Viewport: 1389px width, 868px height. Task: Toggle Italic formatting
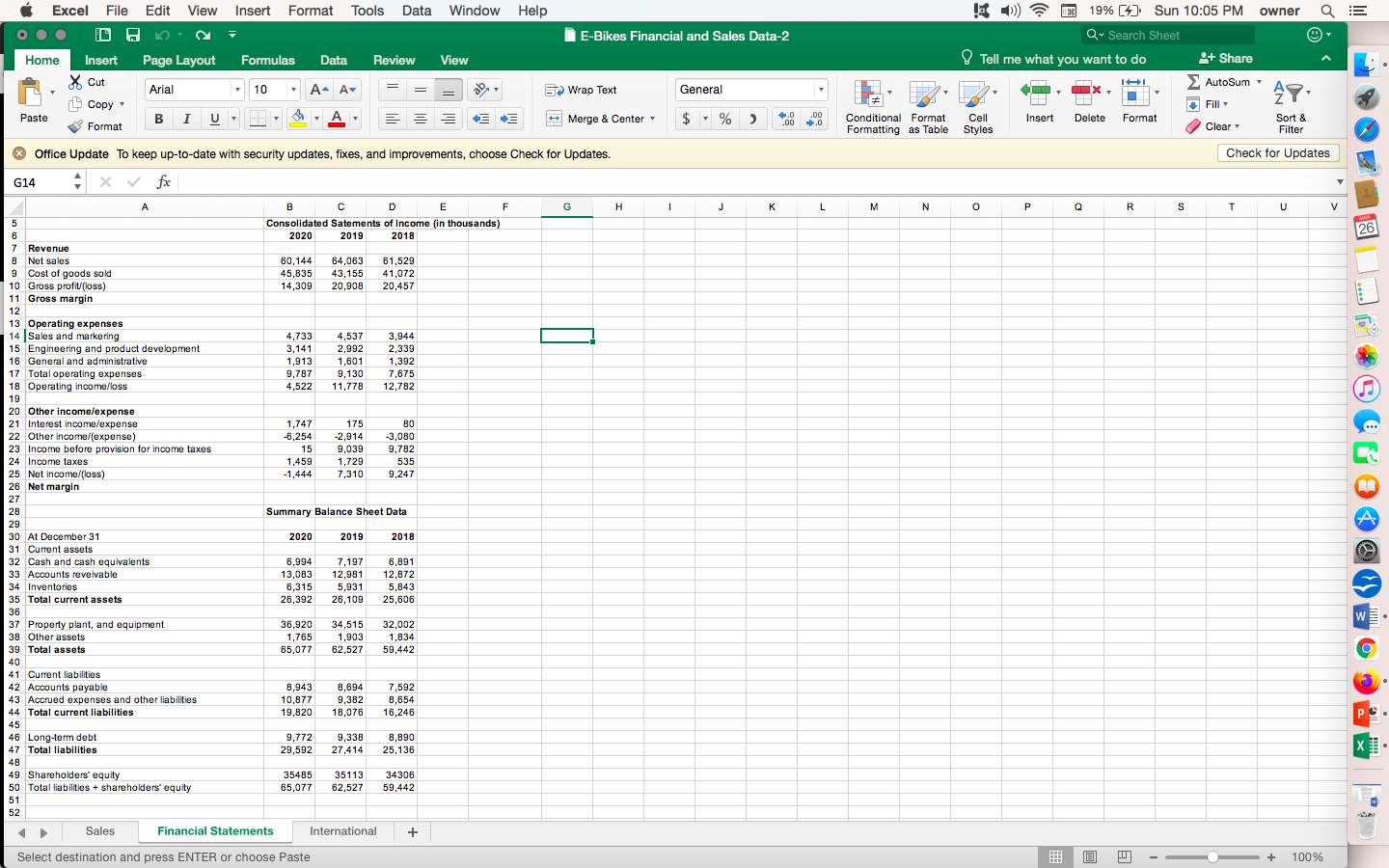click(x=187, y=119)
